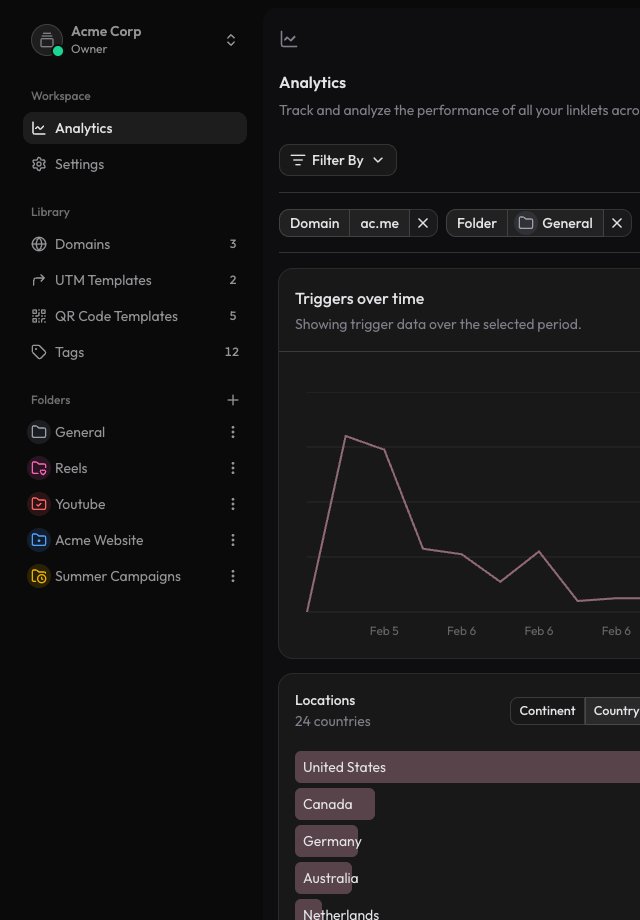Click the Reels folder icon
The height and width of the screenshot is (920, 640).
click(x=39, y=468)
